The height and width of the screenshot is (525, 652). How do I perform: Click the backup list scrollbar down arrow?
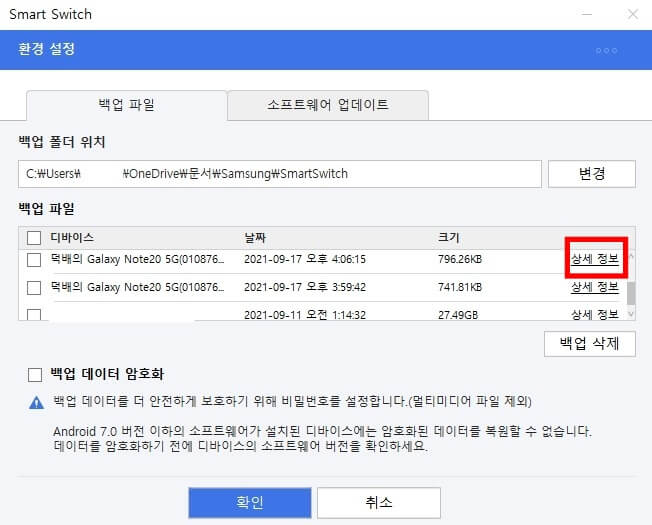[631, 314]
